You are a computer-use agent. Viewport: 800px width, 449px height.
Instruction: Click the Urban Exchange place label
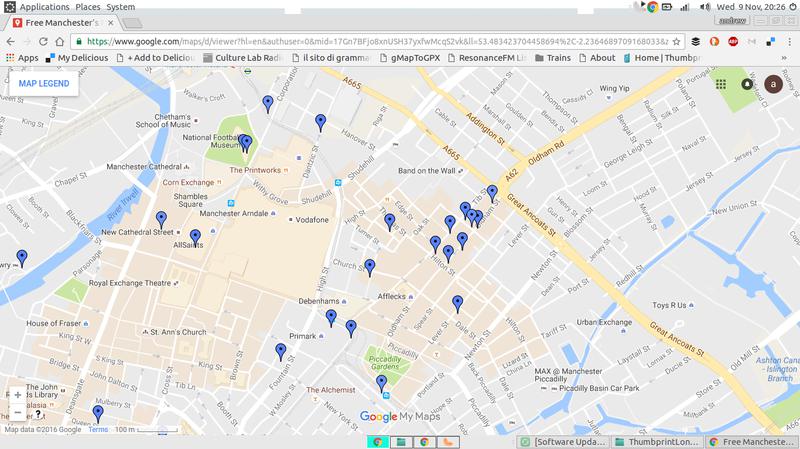[x=604, y=322]
